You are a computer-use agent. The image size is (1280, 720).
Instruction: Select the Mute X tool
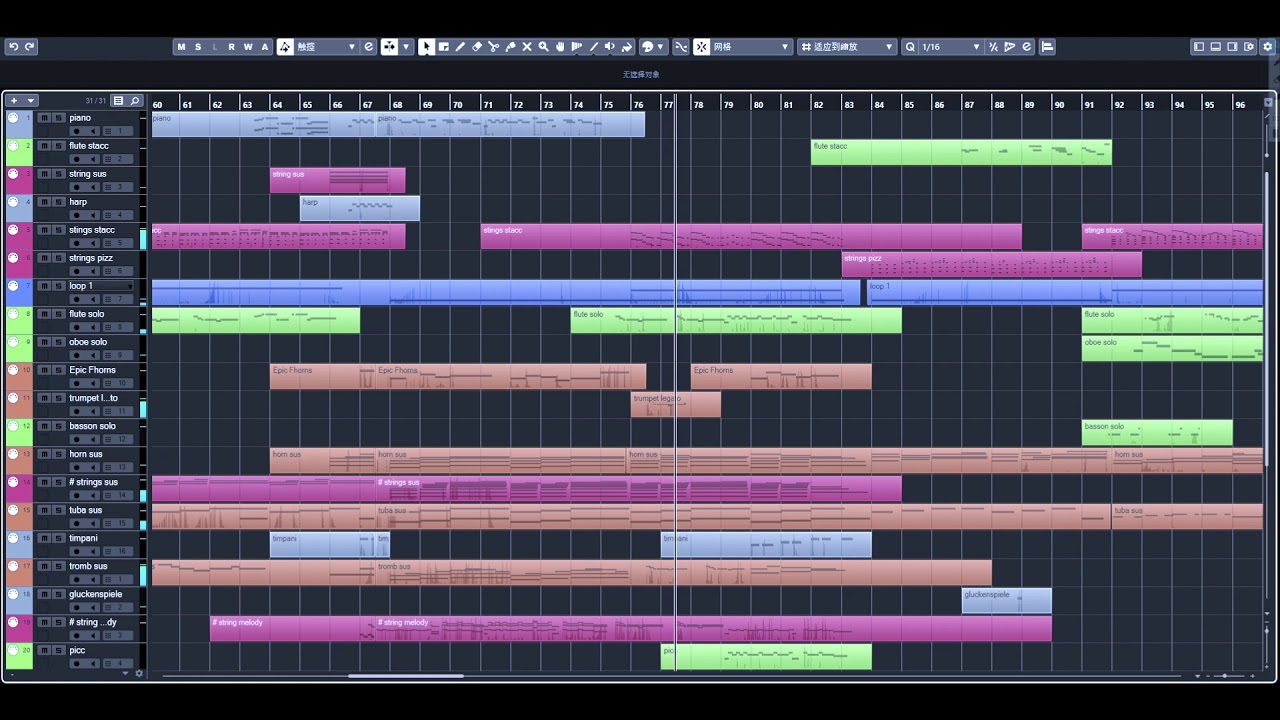[x=527, y=47]
